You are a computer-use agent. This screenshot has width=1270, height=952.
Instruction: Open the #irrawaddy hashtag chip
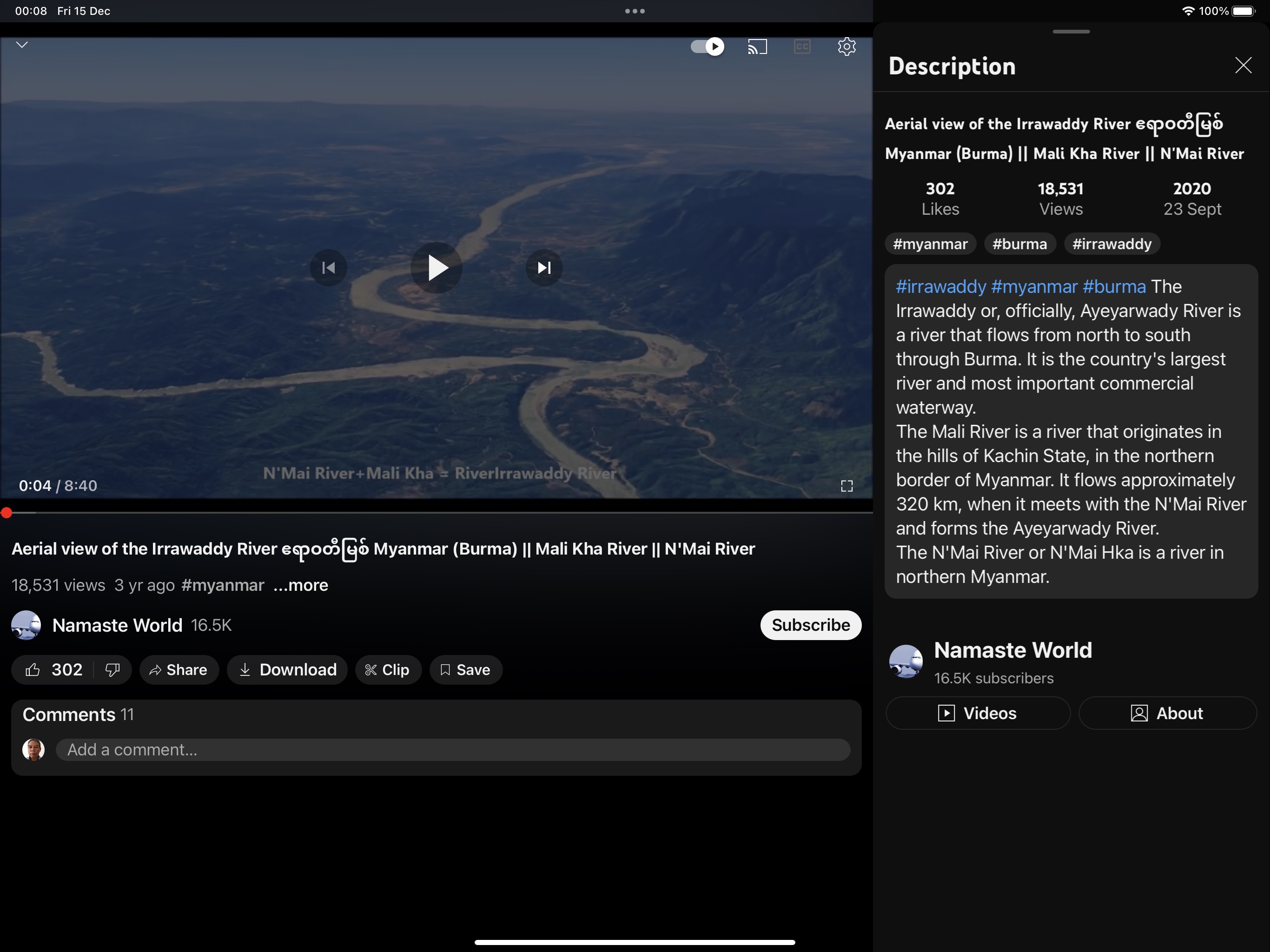[x=1111, y=244]
